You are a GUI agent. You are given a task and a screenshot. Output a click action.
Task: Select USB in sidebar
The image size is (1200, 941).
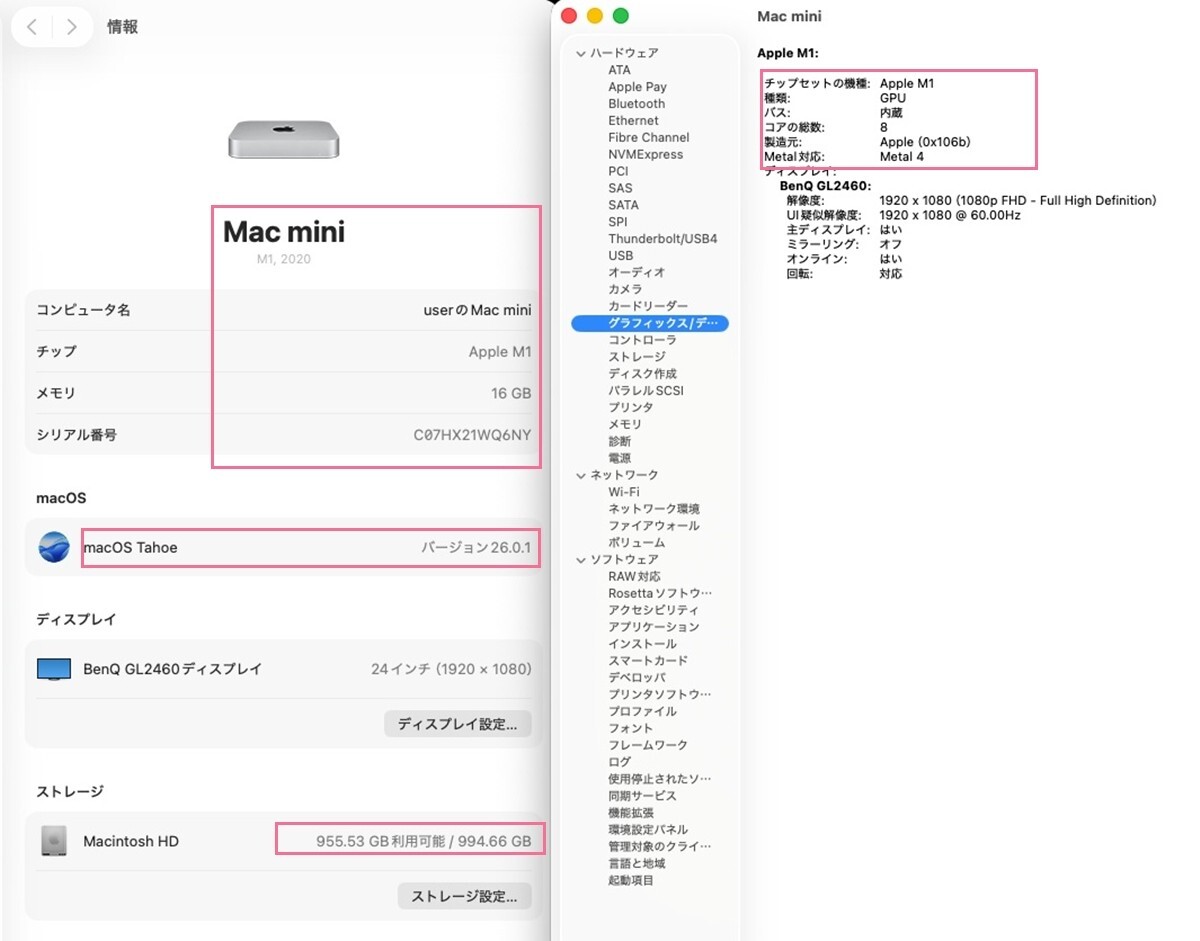(620, 256)
